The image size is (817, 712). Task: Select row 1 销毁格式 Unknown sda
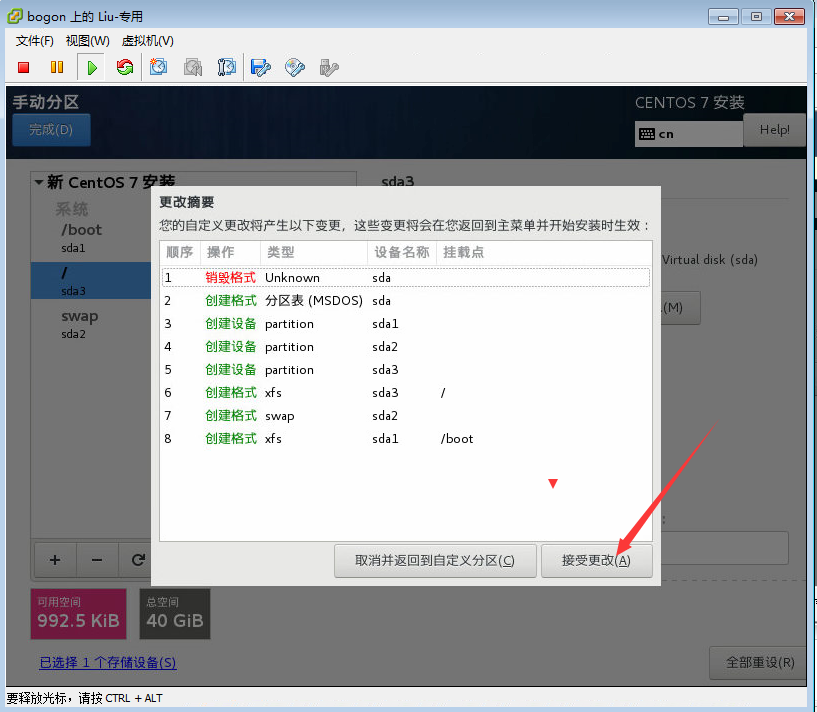406,277
